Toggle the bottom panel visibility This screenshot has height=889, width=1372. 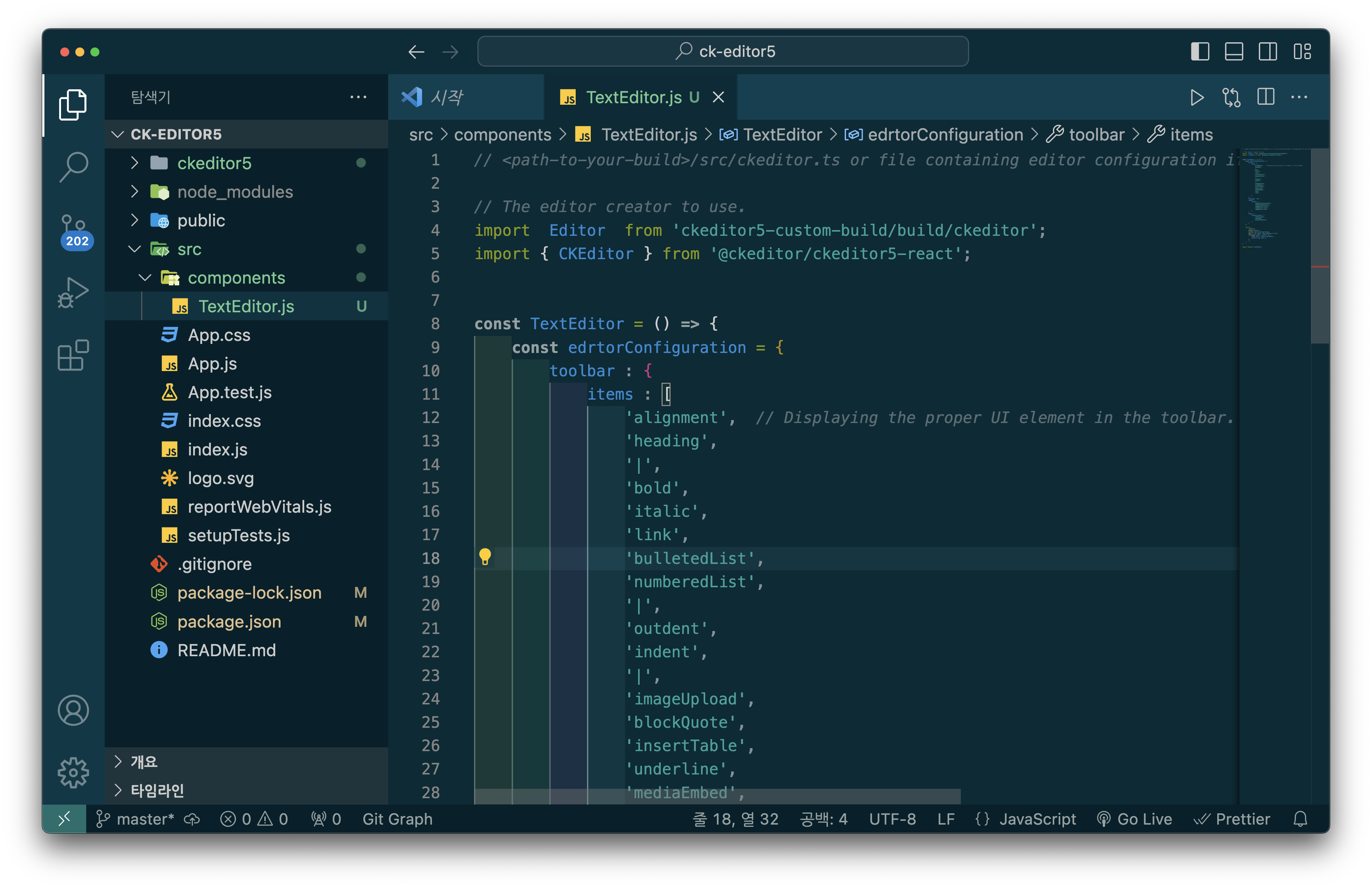tap(1234, 52)
